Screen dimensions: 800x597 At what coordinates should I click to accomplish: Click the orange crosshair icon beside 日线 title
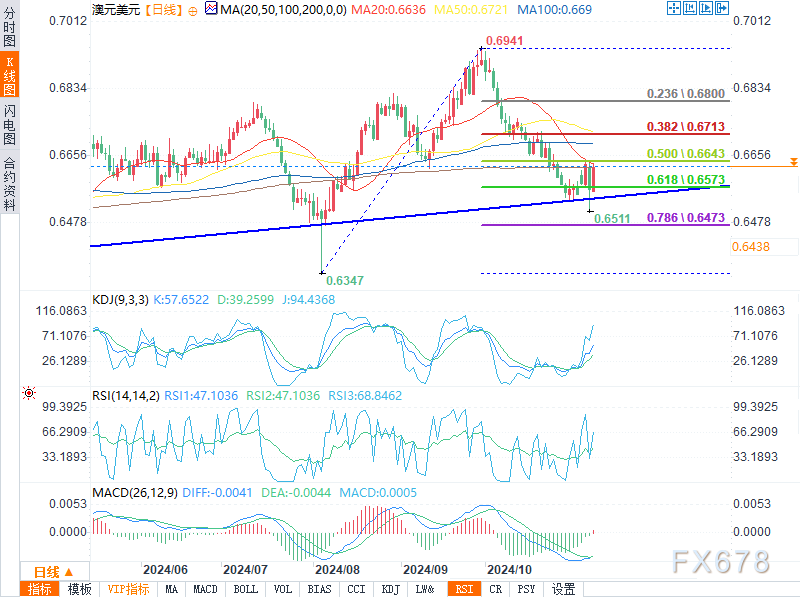click(x=193, y=9)
